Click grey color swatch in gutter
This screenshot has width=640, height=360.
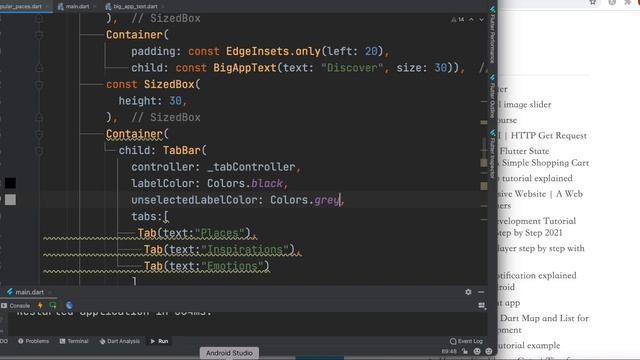[x=10, y=200]
